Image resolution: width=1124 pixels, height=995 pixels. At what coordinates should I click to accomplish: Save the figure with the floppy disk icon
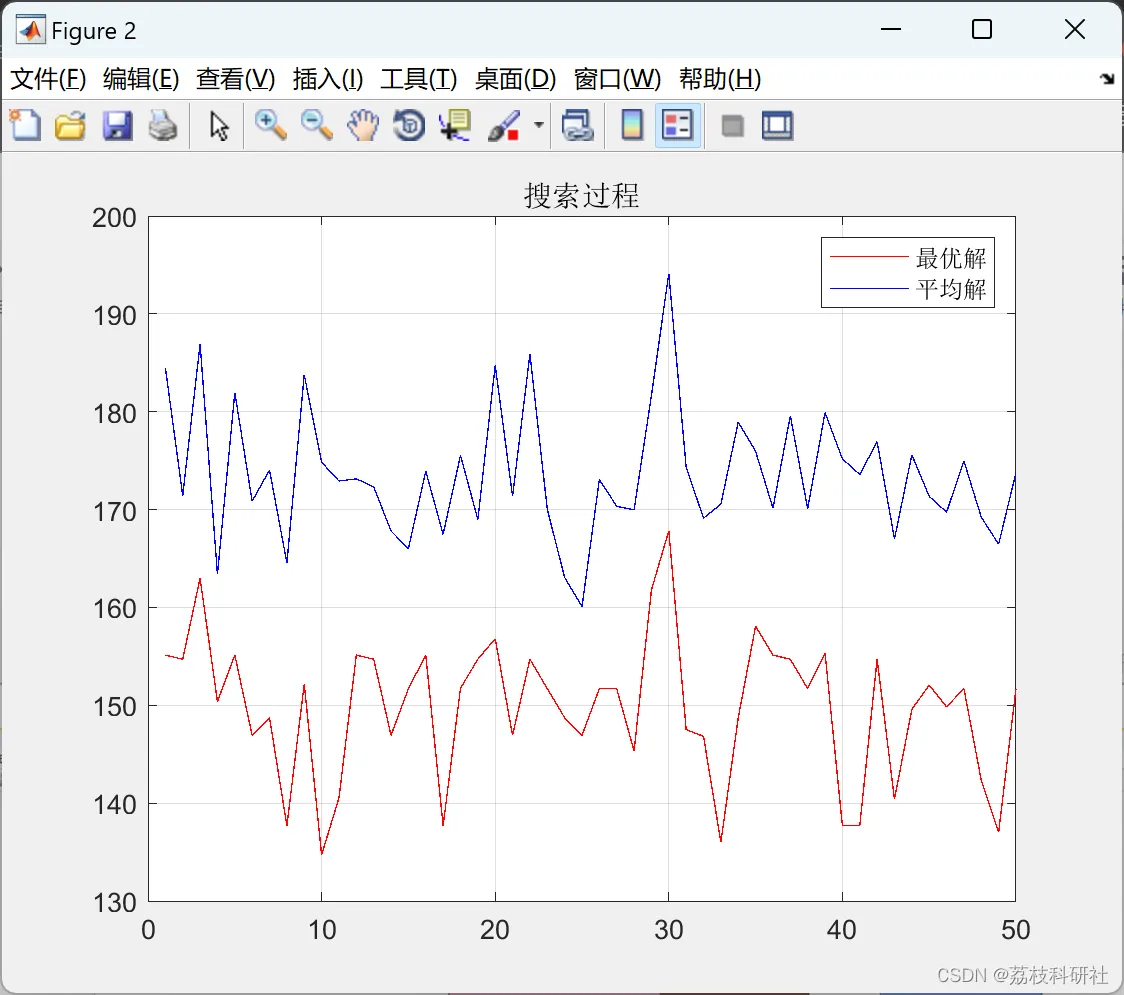pyautogui.click(x=117, y=125)
